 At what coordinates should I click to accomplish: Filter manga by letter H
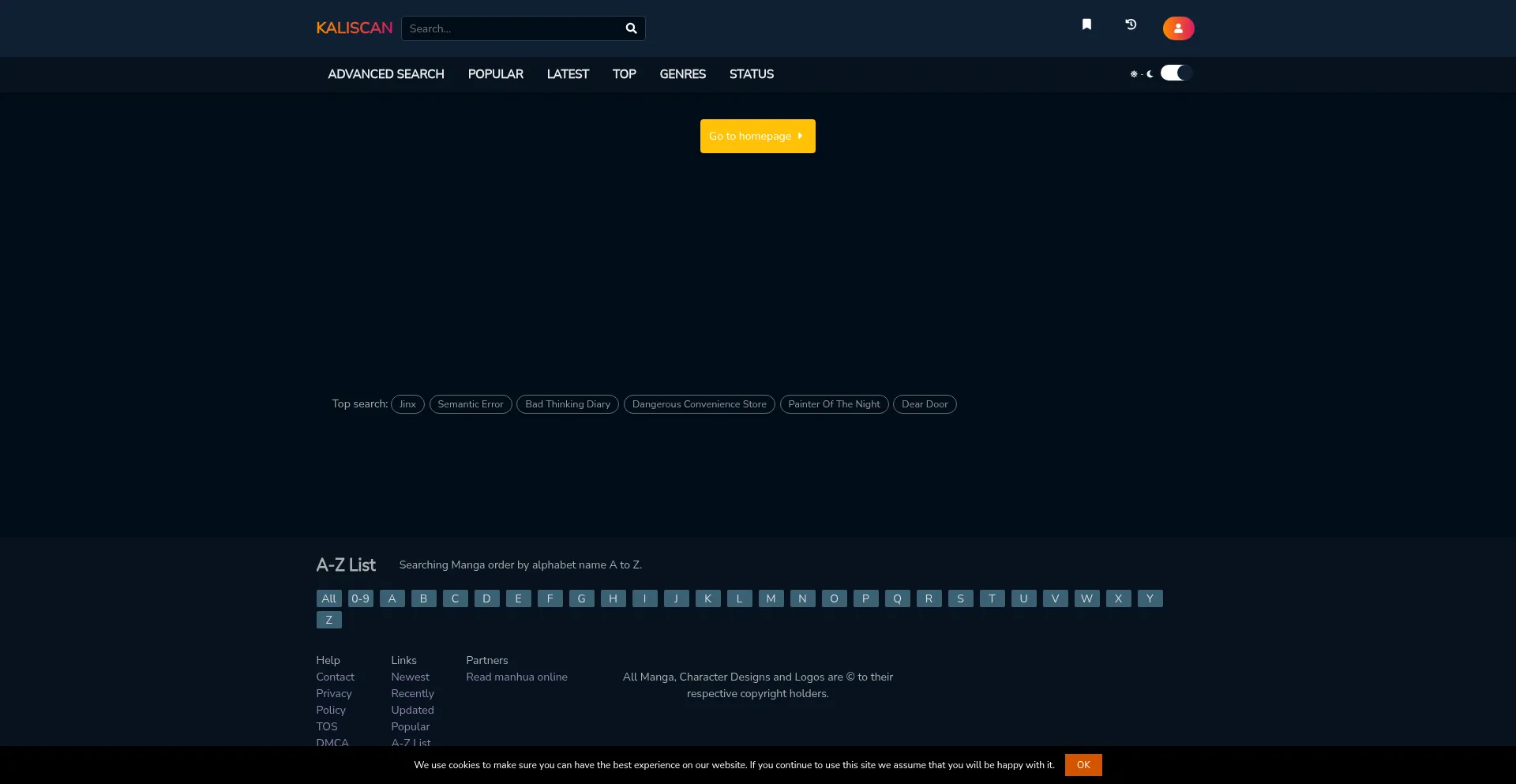[614, 598]
